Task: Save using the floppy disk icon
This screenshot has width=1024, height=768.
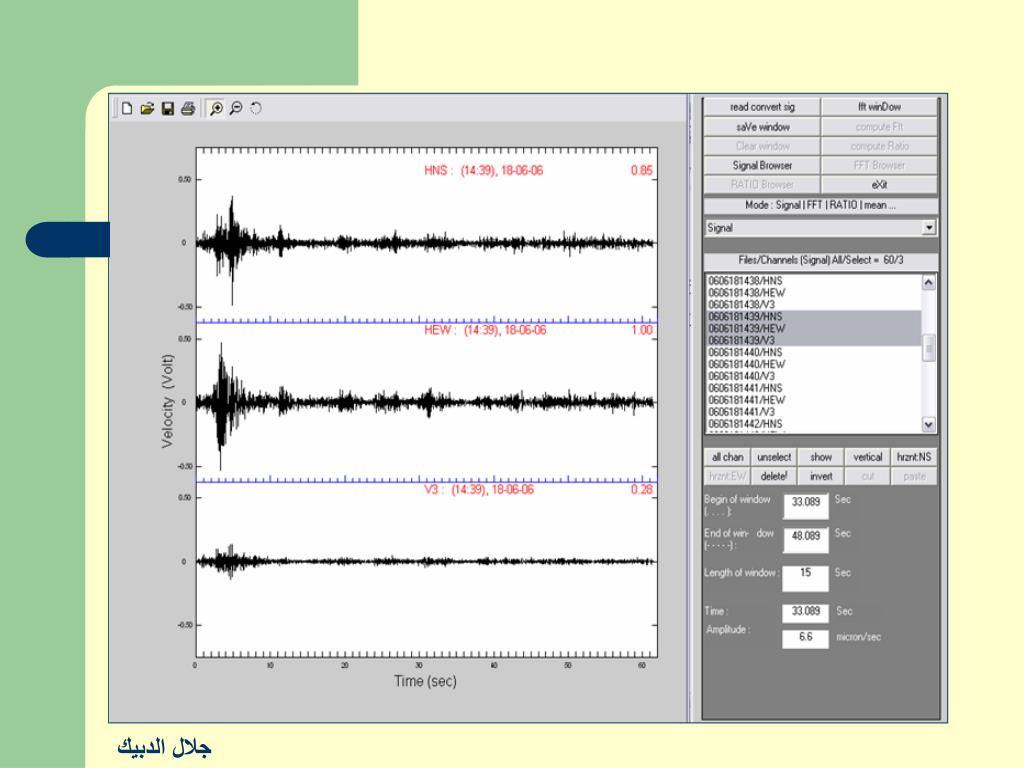Action: coord(168,108)
